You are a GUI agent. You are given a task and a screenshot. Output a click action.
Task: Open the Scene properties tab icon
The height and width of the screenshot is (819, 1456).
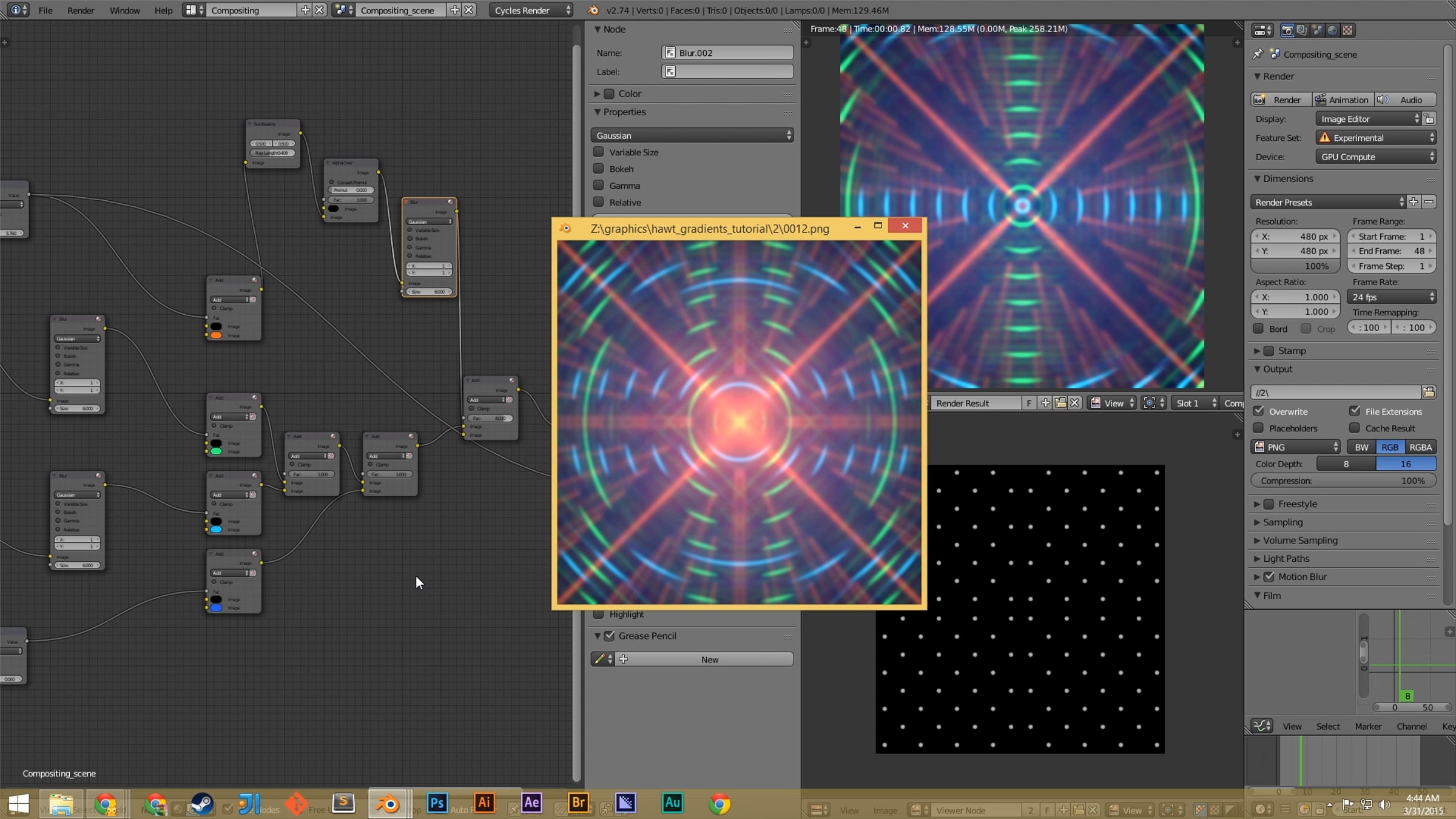coord(1317,30)
